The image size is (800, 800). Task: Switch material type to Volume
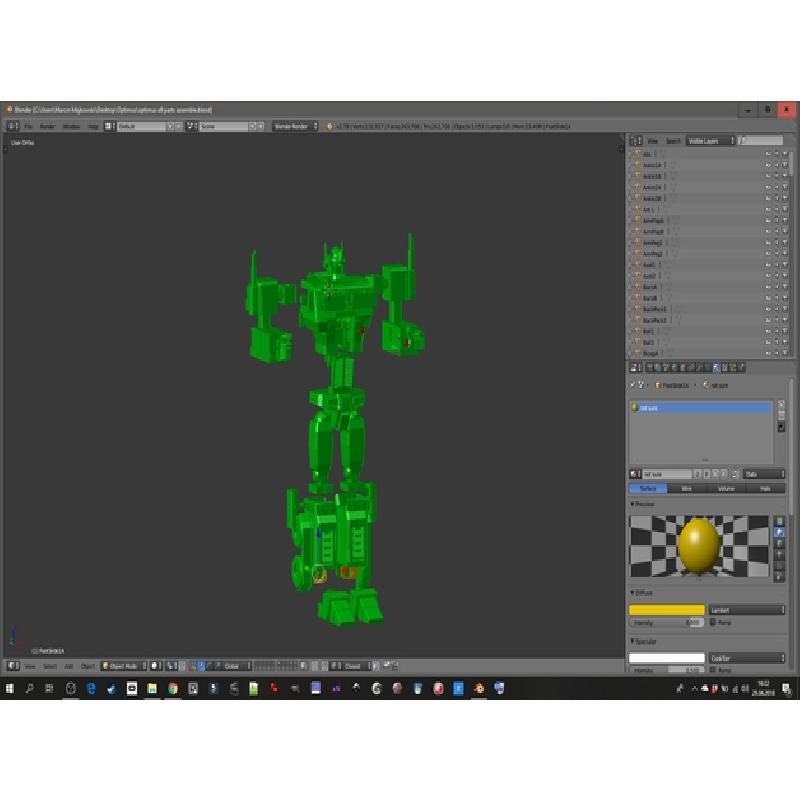coord(726,489)
